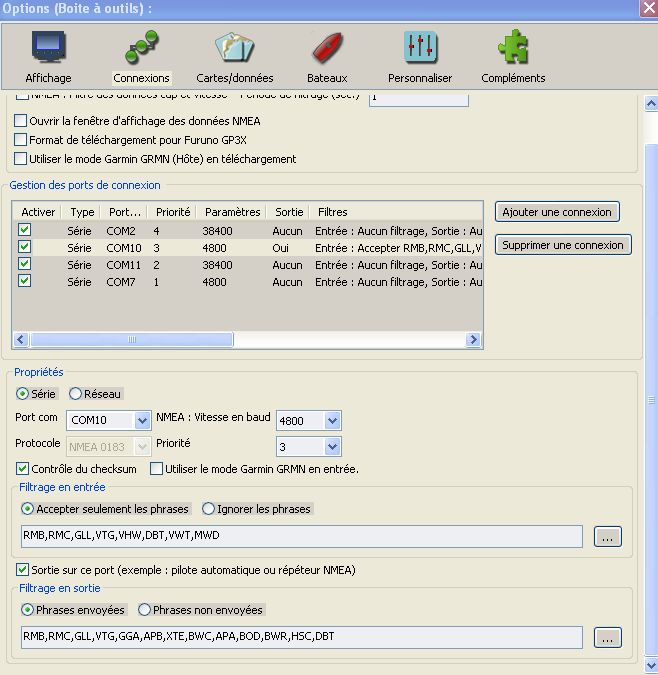Click the Supprimer une connexion button
658x675 pixels.
coord(563,245)
